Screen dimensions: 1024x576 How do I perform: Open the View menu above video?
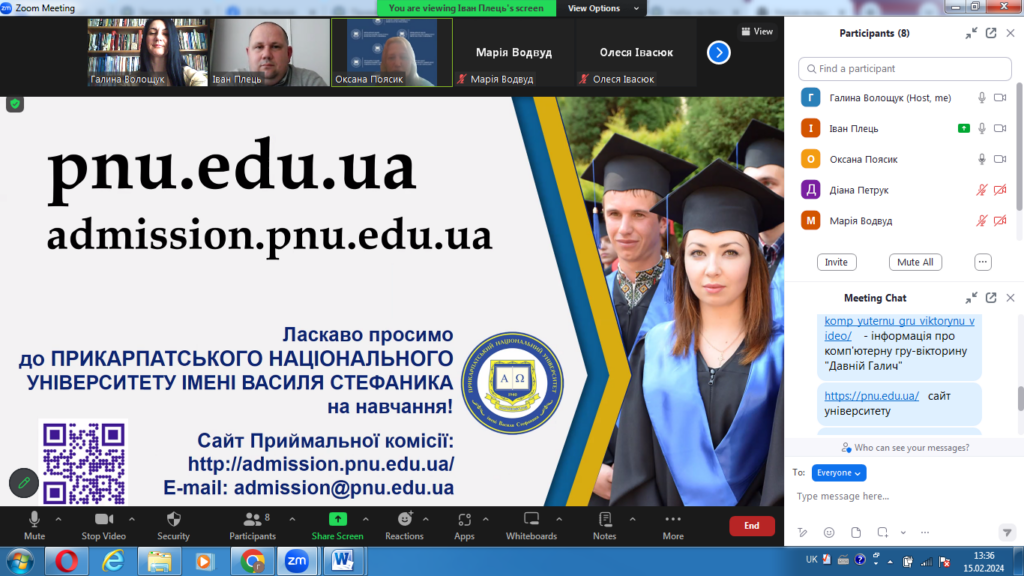(x=757, y=31)
